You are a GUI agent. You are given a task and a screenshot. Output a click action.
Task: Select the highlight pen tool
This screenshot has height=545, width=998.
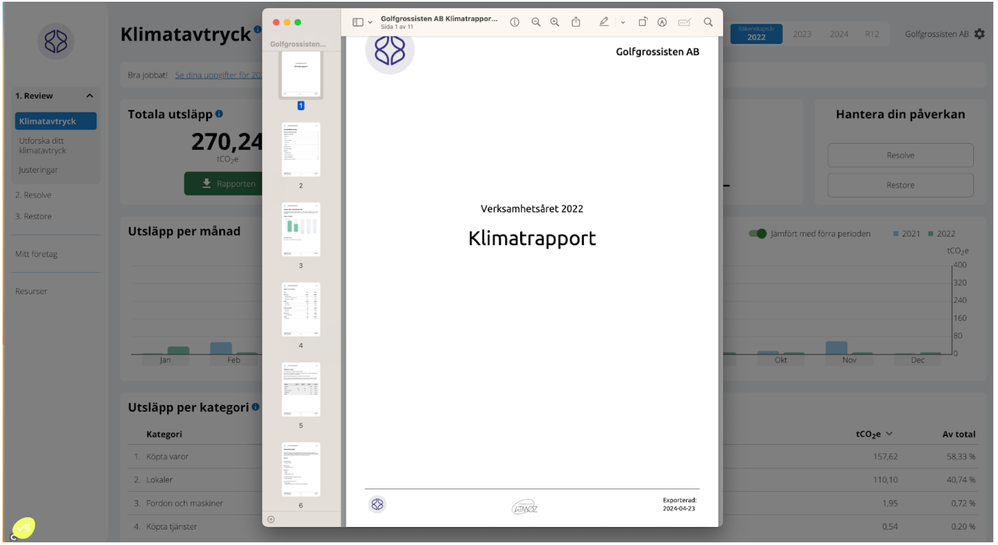coord(603,22)
